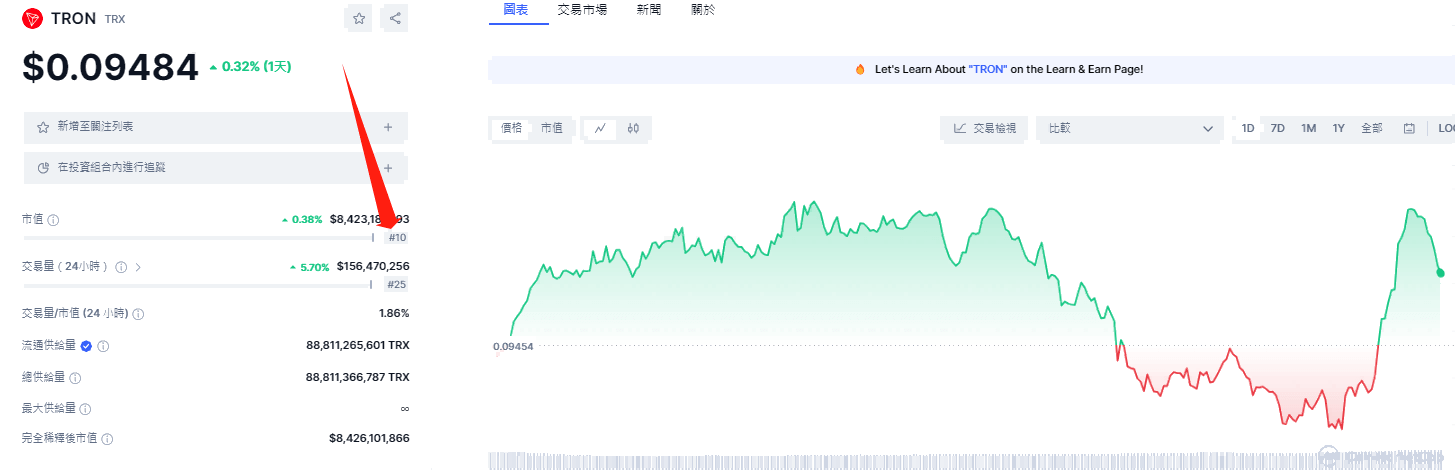The width and height of the screenshot is (1455, 470).
Task: Click the star icon next to TRON
Action: tap(359, 18)
